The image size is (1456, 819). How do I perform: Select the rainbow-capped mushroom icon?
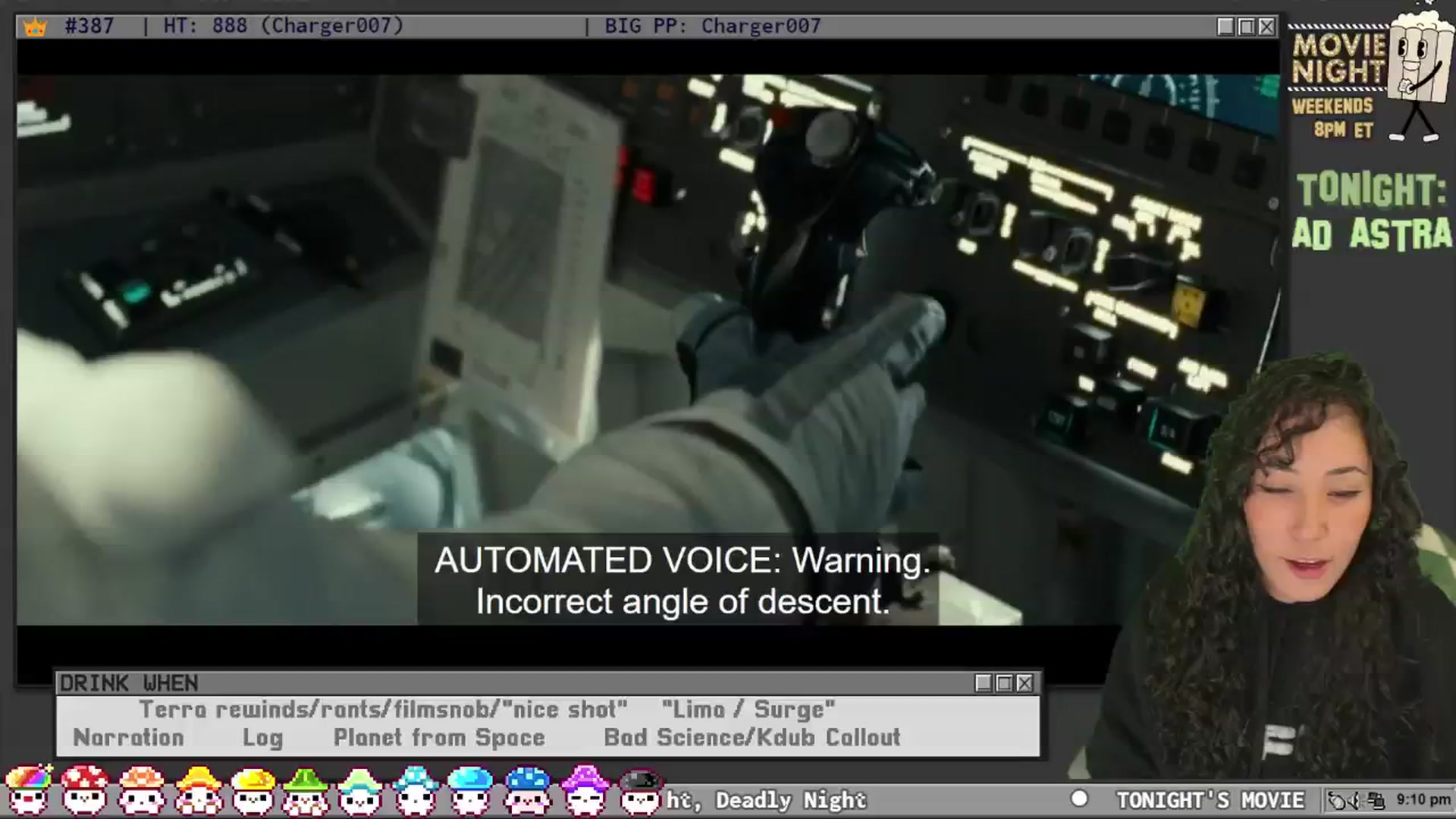pos(29,790)
